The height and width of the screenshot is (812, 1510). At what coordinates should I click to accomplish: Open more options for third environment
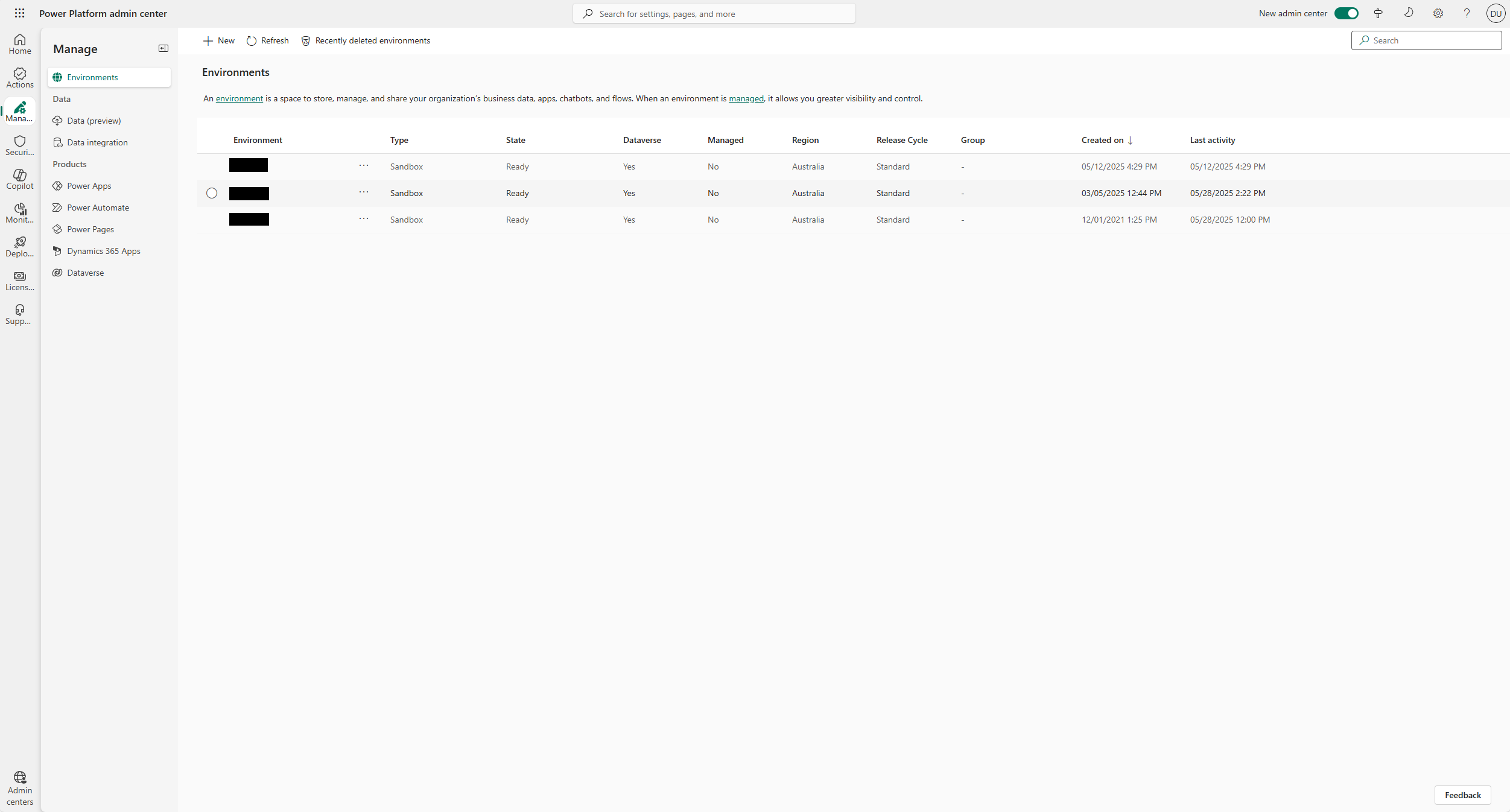point(364,219)
